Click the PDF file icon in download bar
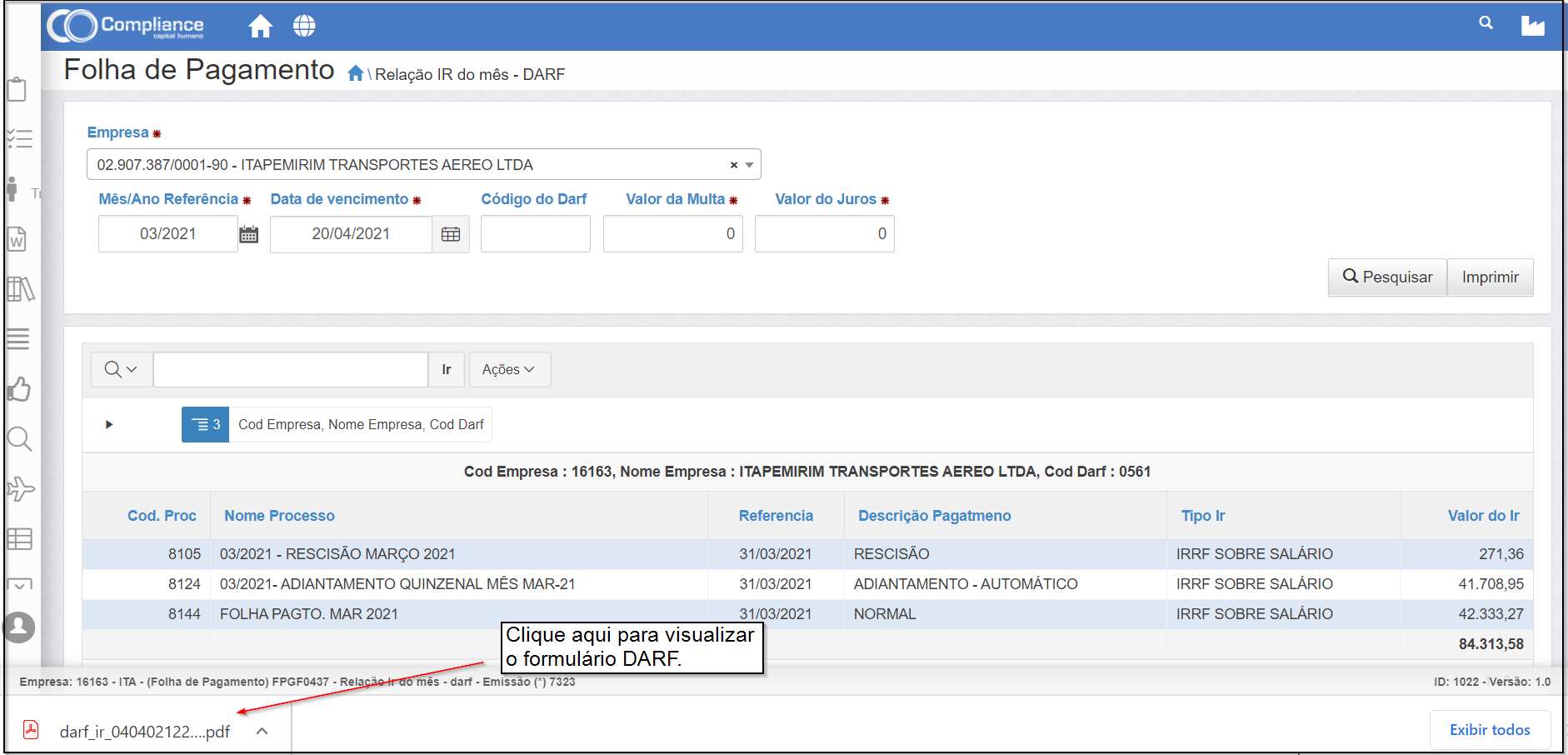The image size is (1568, 755). pyautogui.click(x=31, y=730)
